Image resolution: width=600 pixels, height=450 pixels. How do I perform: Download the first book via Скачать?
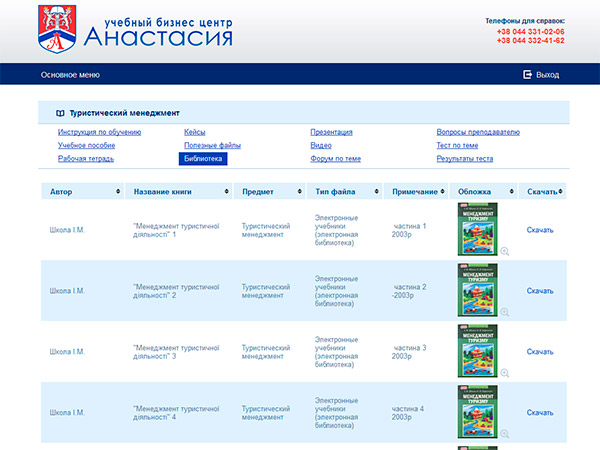[x=540, y=230]
